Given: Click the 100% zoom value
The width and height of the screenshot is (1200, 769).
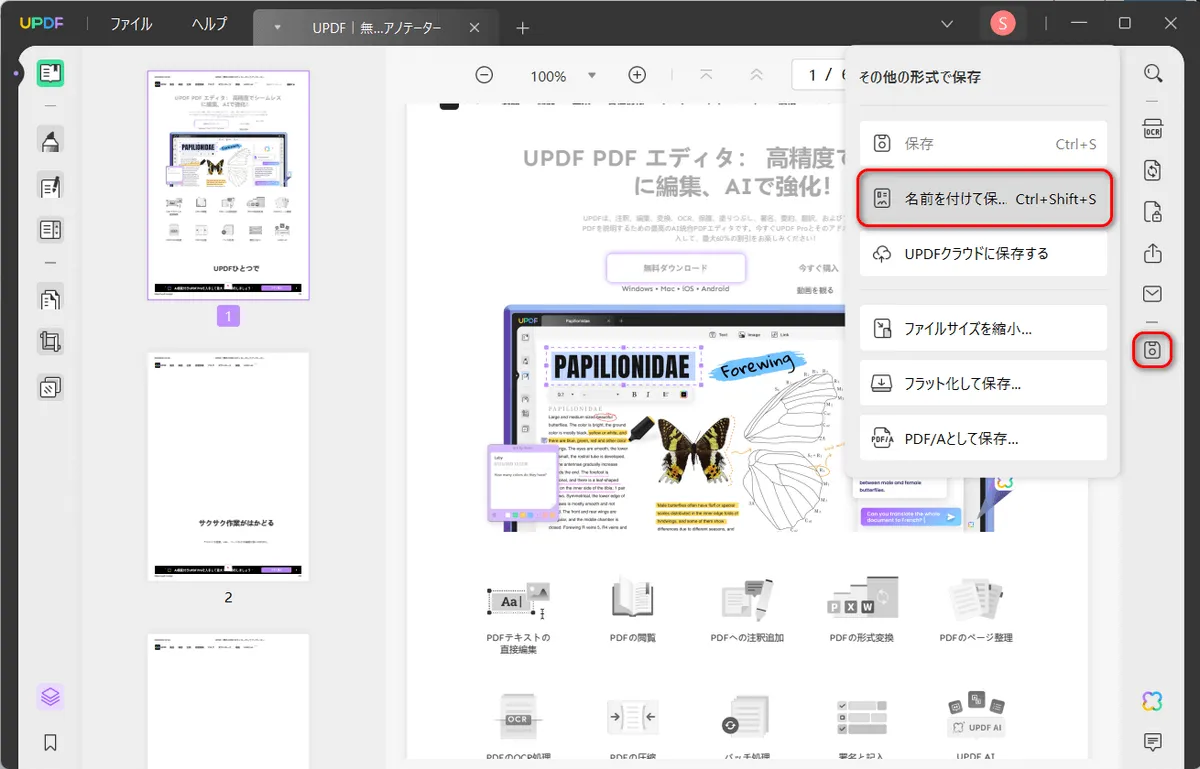Looking at the screenshot, I should pyautogui.click(x=548, y=76).
